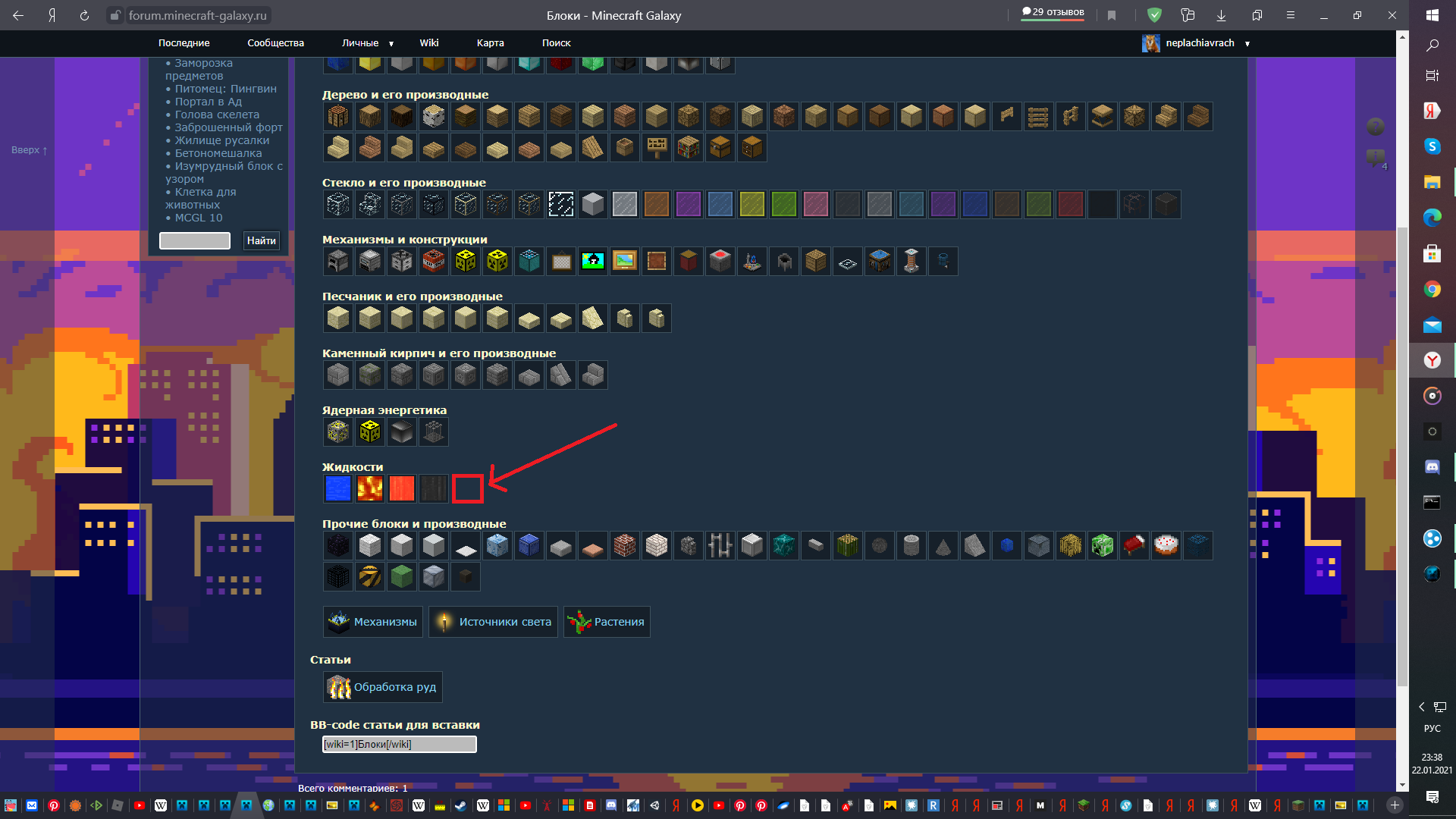Open the Карта menu item
Image resolution: width=1456 pixels, height=819 pixels.
coord(490,43)
